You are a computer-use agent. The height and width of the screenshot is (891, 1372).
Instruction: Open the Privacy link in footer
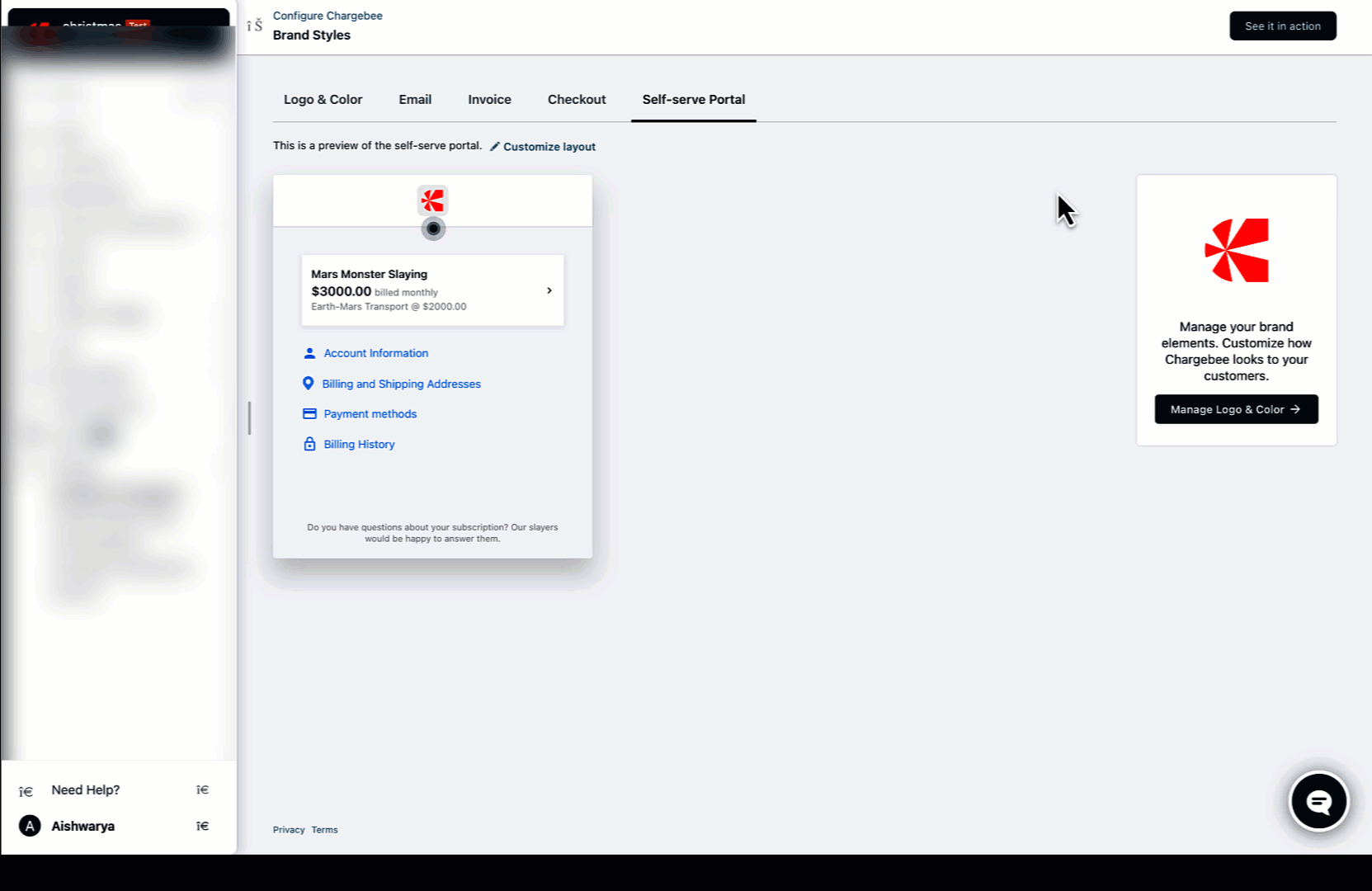pos(289,830)
